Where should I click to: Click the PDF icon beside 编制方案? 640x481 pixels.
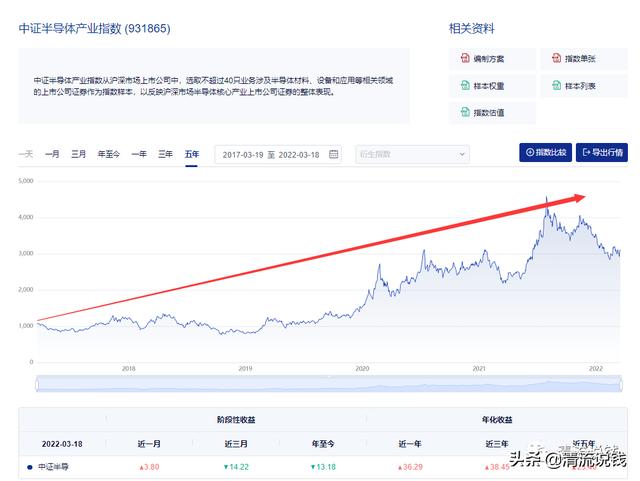click(465, 59)
